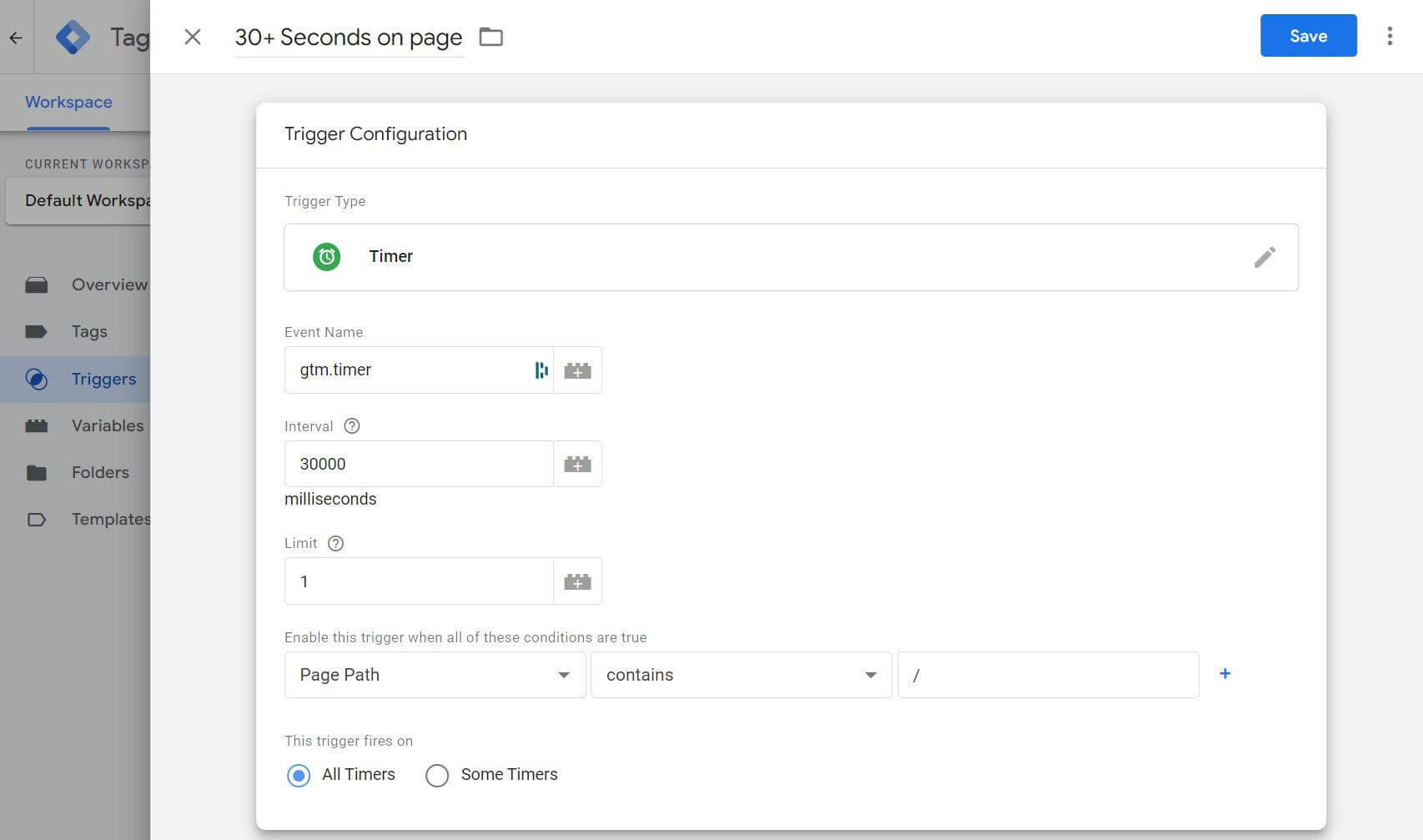Open the contains operator dropdown
1423x840 pixels.
click(x=741, y=675)
